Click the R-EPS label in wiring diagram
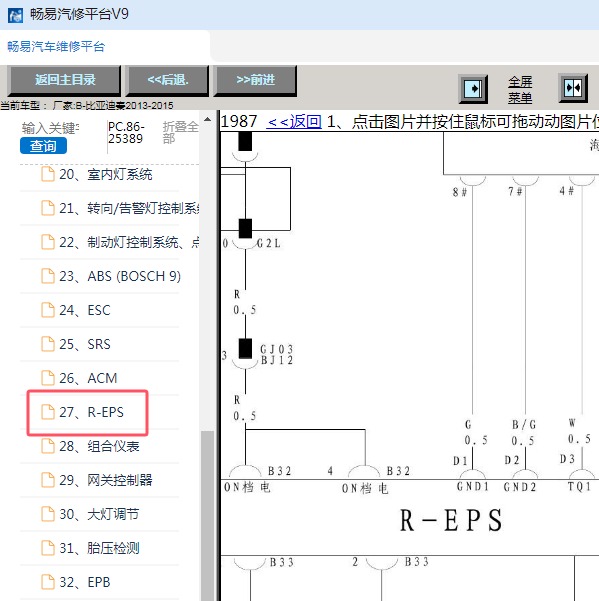The height and width of the screenshot is (601, 599). coord(451,521)
